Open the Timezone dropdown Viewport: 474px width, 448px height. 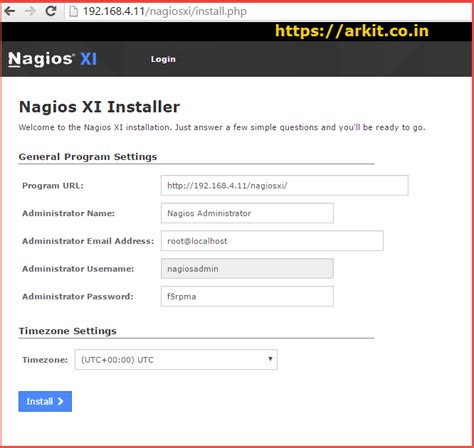point(176,359)
